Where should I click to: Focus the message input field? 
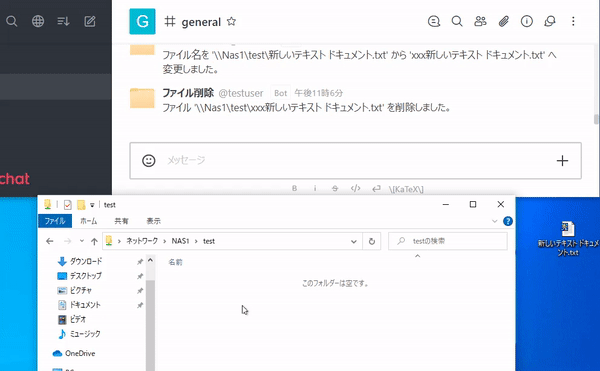356,160
